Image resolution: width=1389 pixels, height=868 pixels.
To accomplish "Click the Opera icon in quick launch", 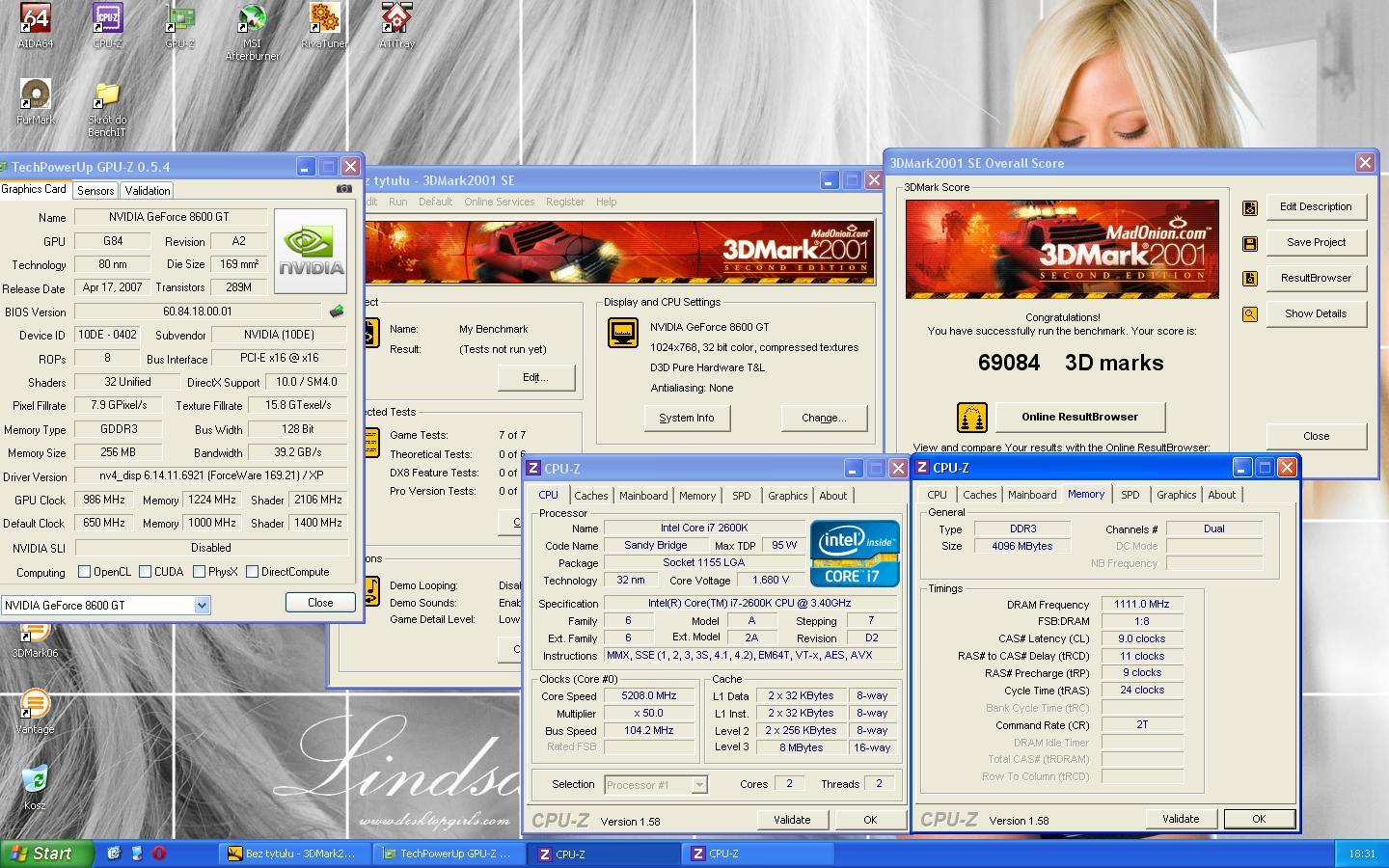I will 159,854.
